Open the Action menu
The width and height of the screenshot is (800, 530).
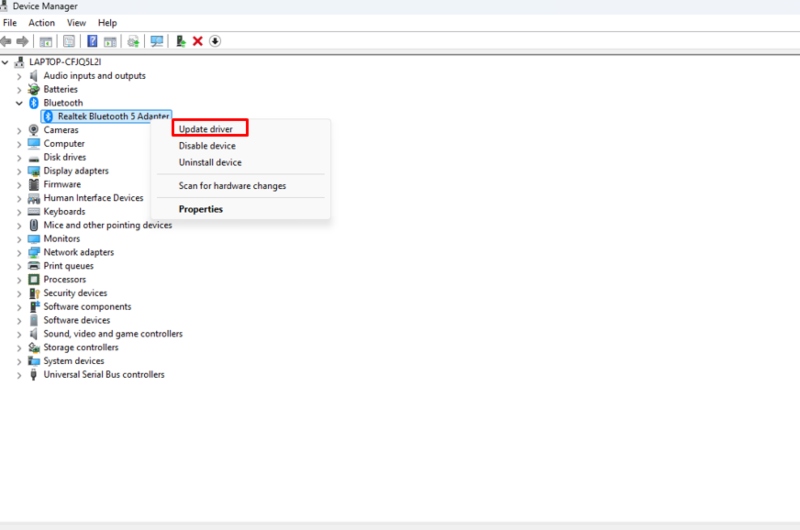42,23
